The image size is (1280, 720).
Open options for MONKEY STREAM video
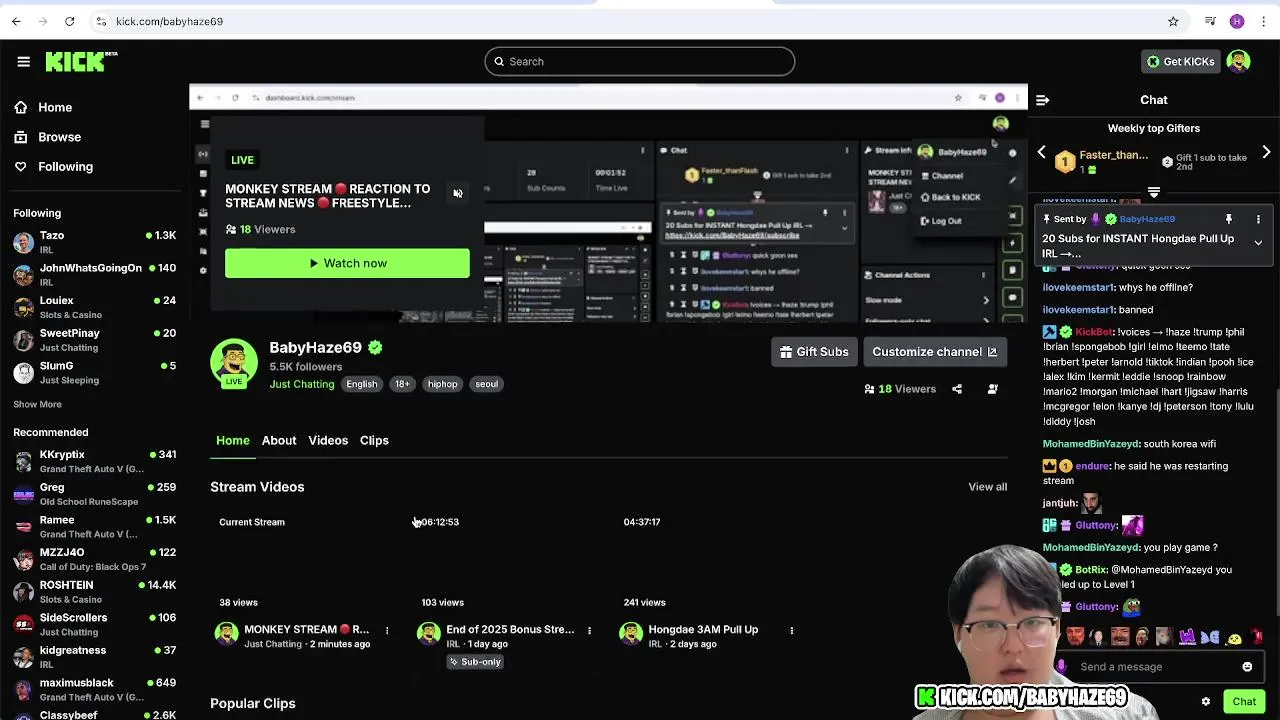click(x=387, y=631)
